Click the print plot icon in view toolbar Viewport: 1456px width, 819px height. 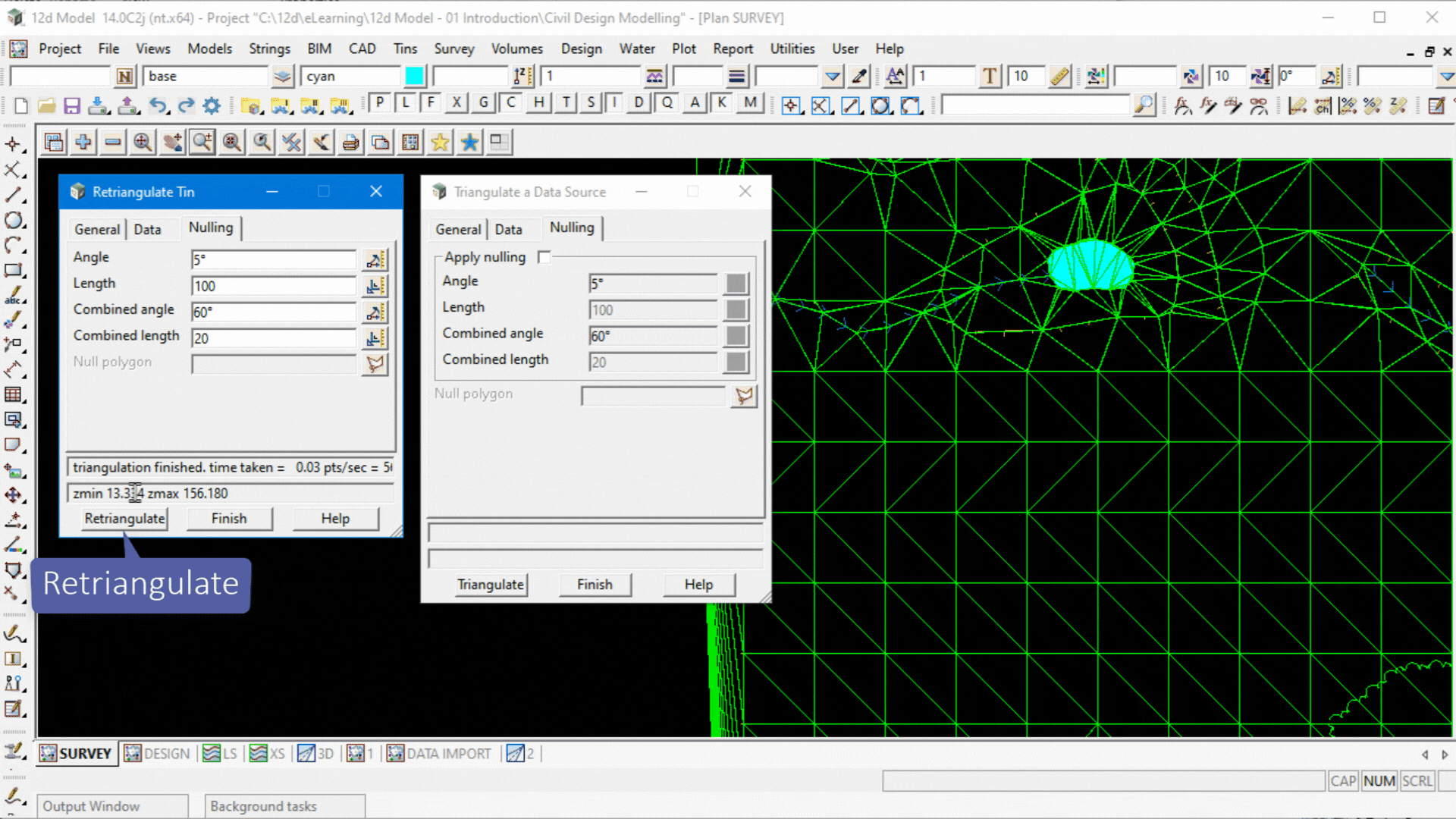tap(350, 142)
